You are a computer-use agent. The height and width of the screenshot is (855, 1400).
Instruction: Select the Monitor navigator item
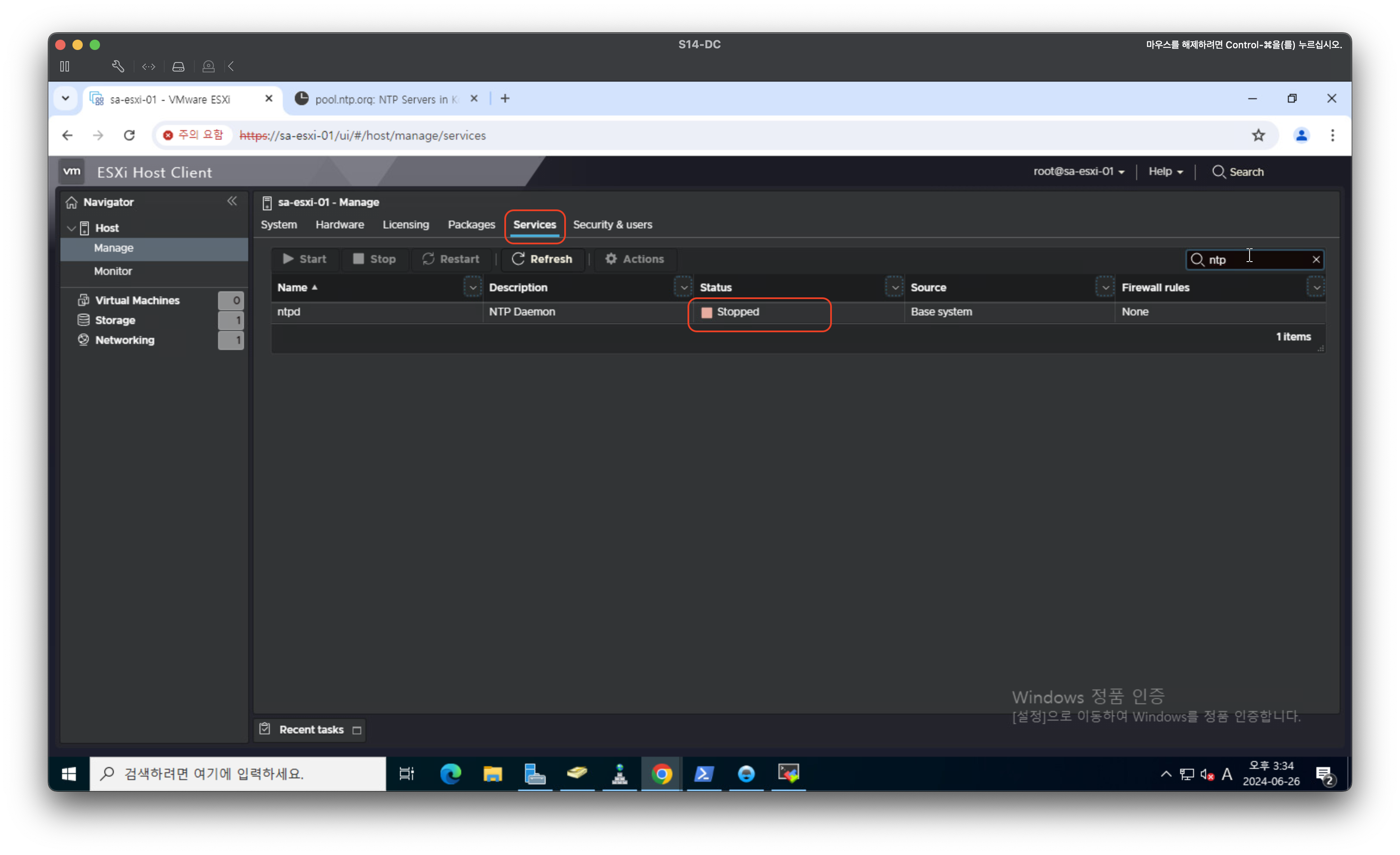tap(113, 271)
